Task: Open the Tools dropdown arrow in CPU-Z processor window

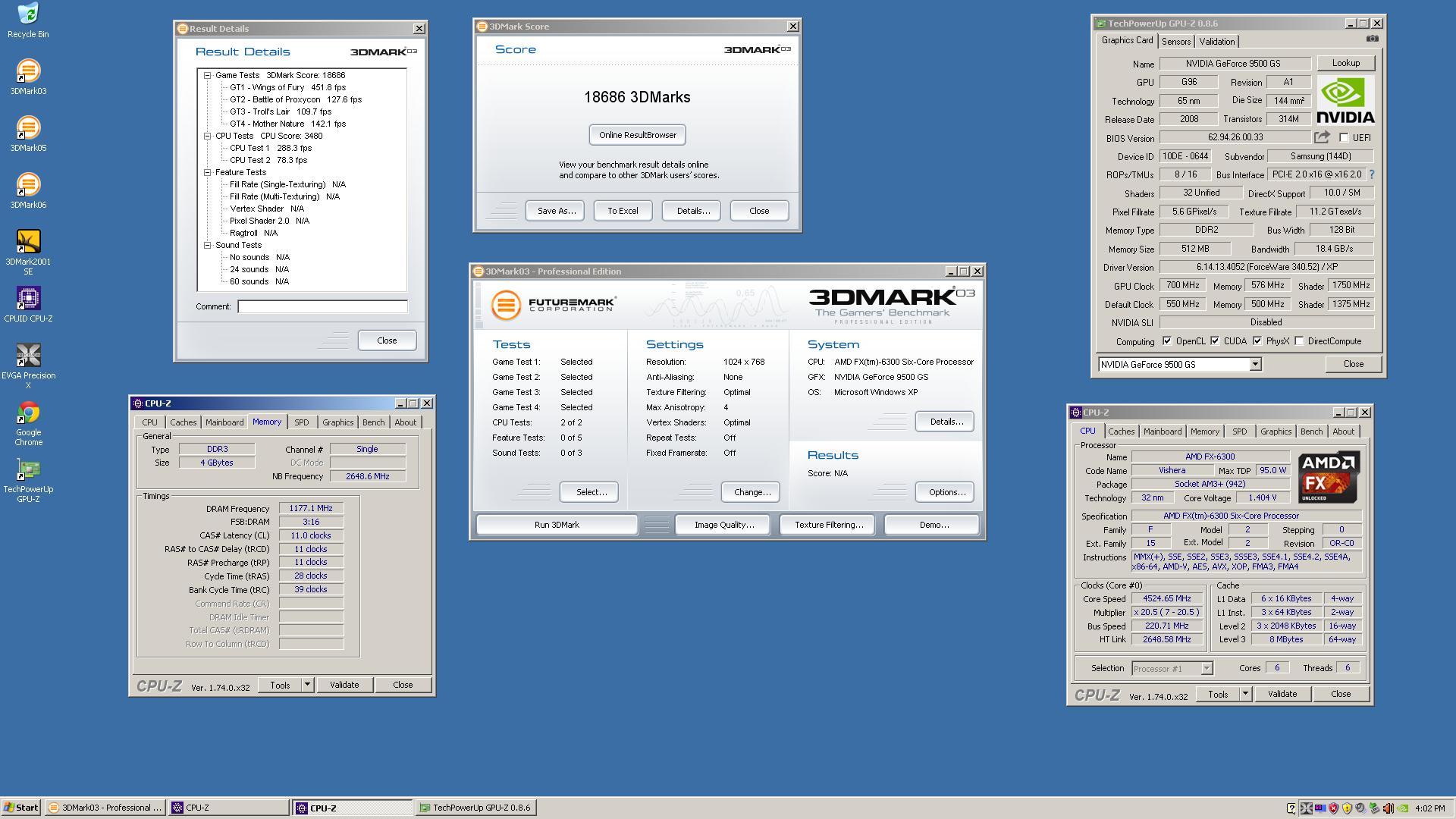Action: [1245, 694]
